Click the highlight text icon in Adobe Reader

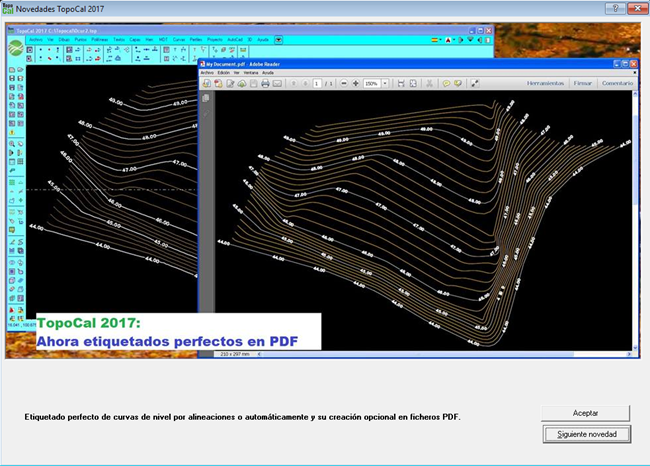(458, 83)
